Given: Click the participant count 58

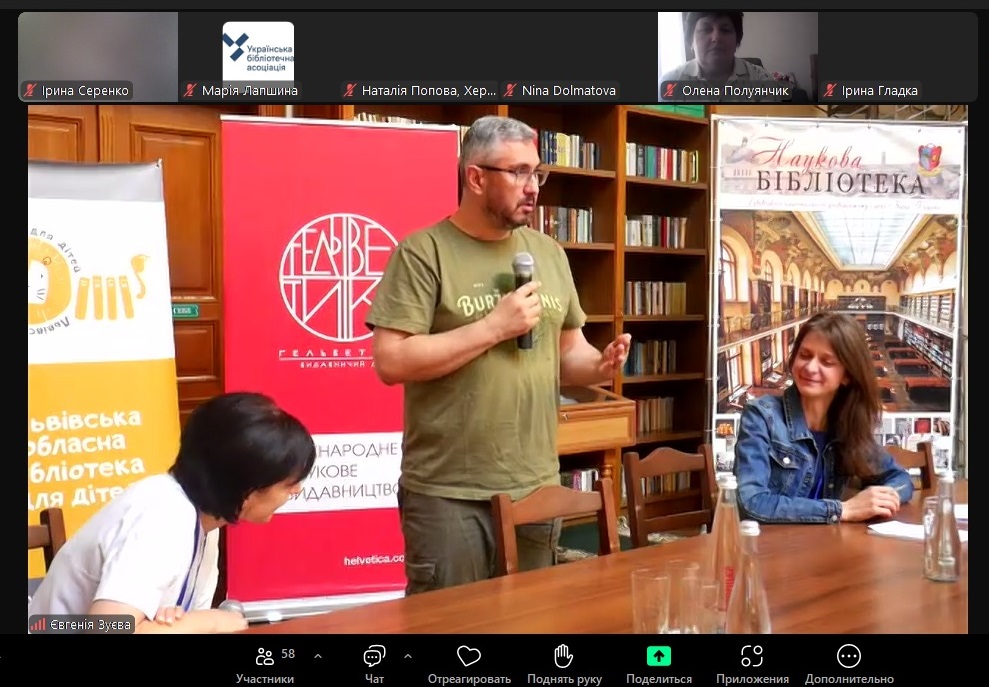Looking at the screenshot, I should coord(288,654).
